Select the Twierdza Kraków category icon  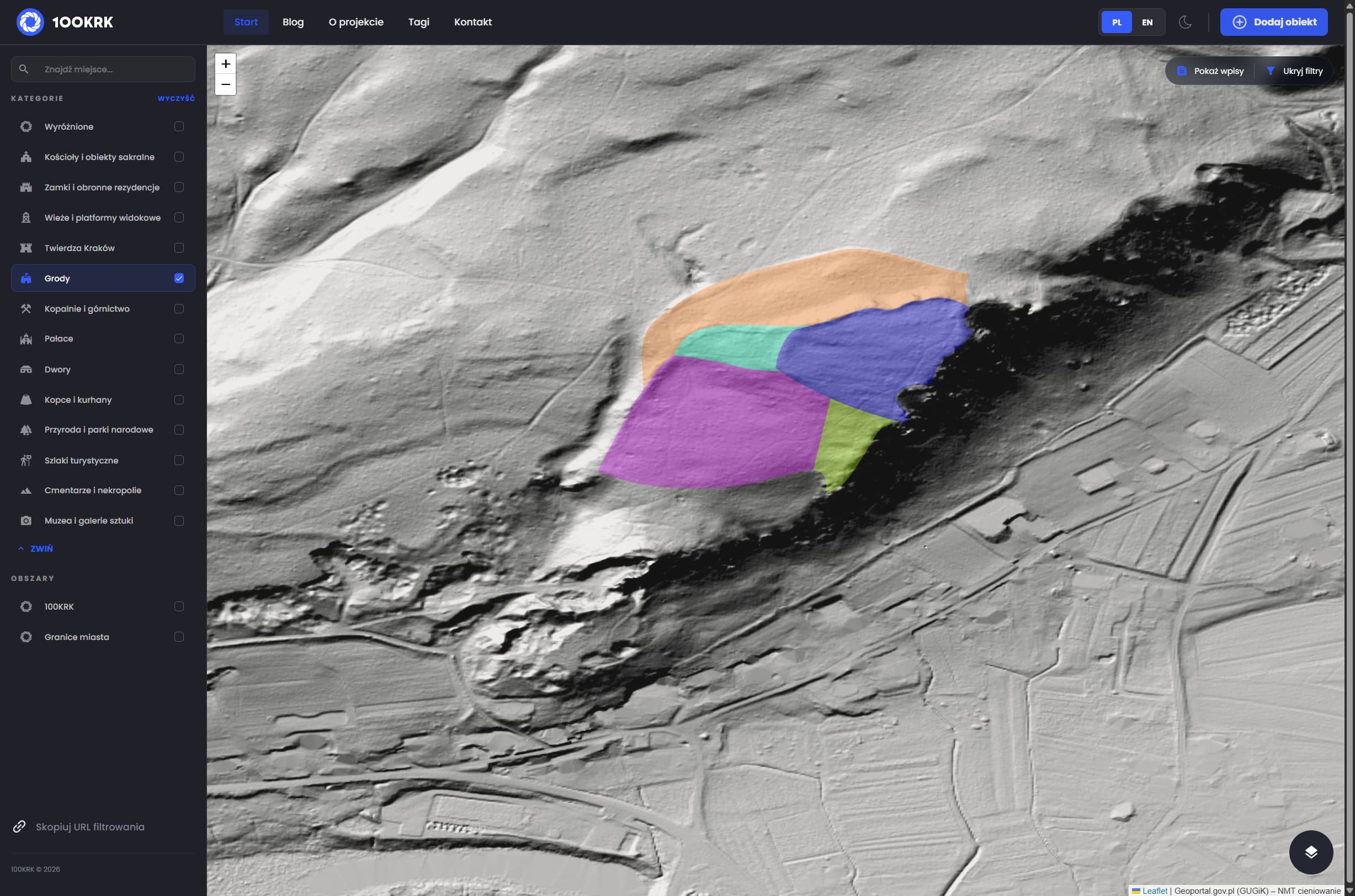tap(26, 248)
